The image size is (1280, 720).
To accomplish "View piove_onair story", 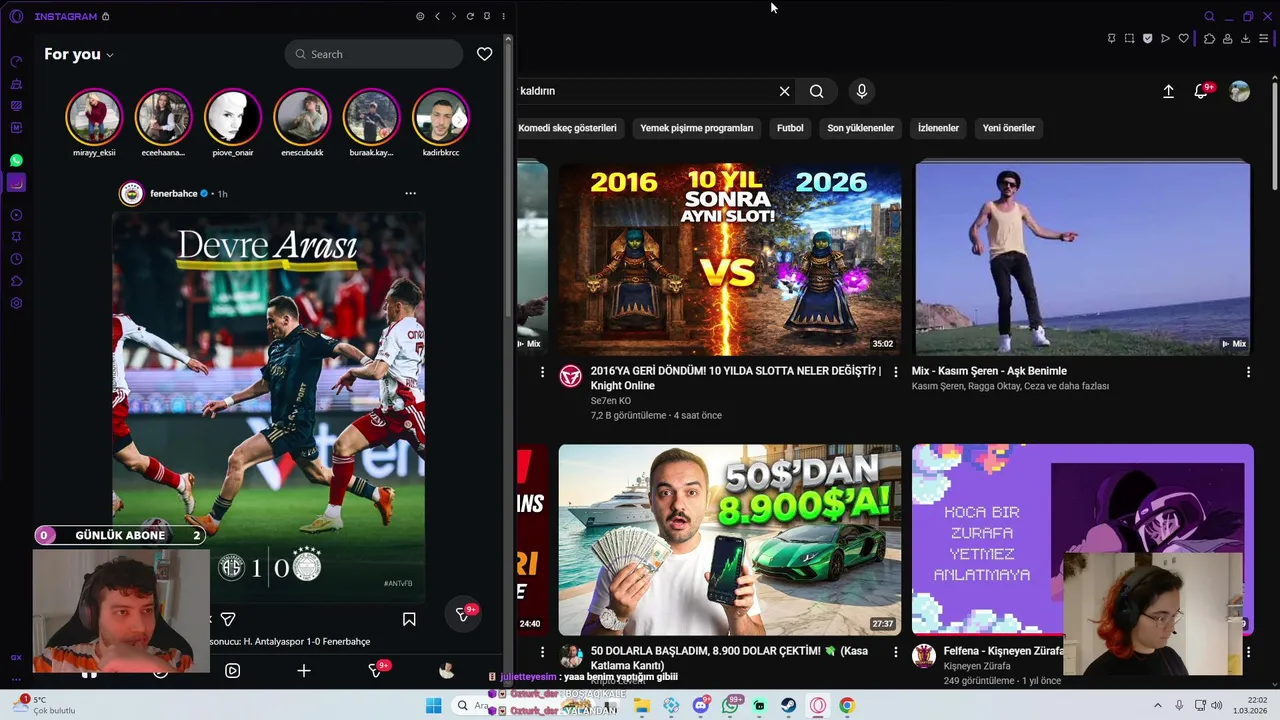I will tap(232, 117).
